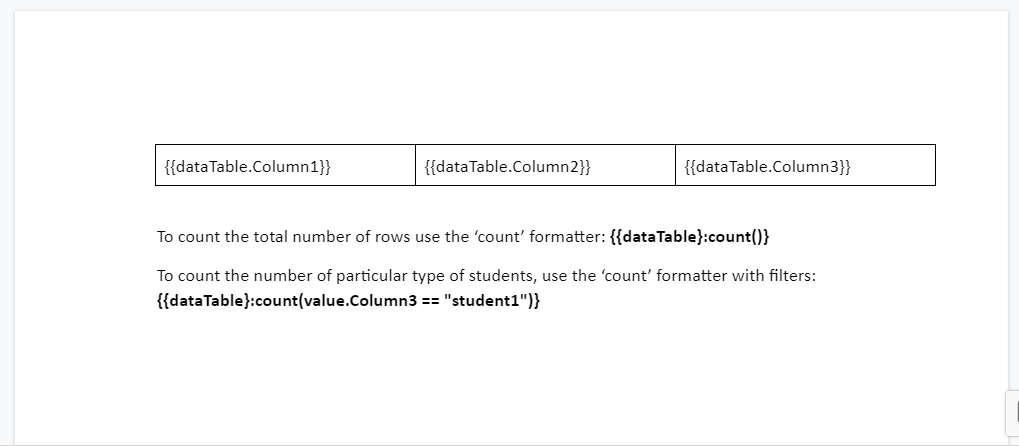Place cursor at "To count the total" sentence start
The image size is (1019, 446).
click(159, 237)
